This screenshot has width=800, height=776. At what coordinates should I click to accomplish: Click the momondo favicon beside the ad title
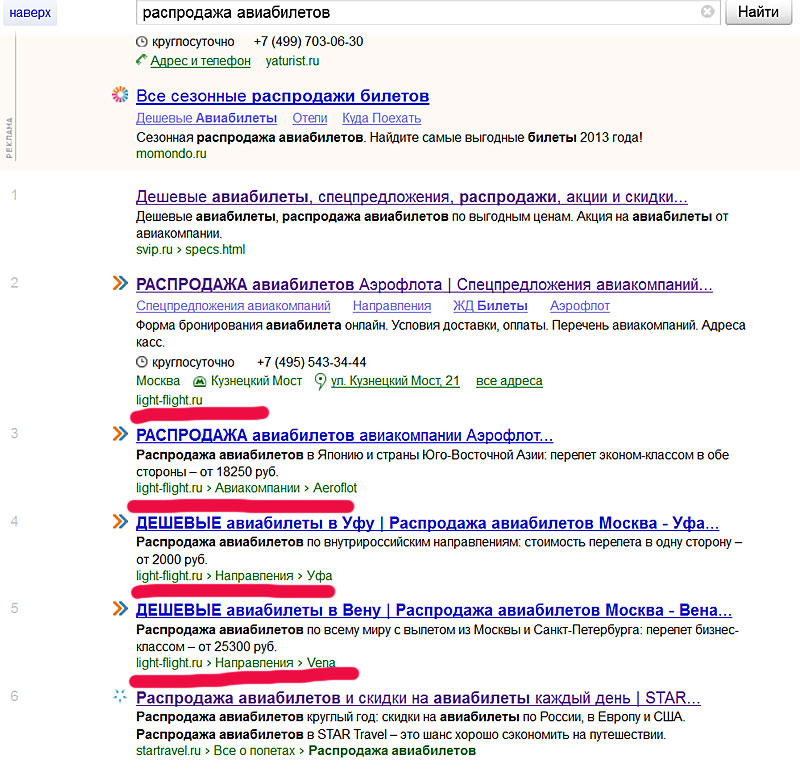pyautogui.click(x=120, y=96)
